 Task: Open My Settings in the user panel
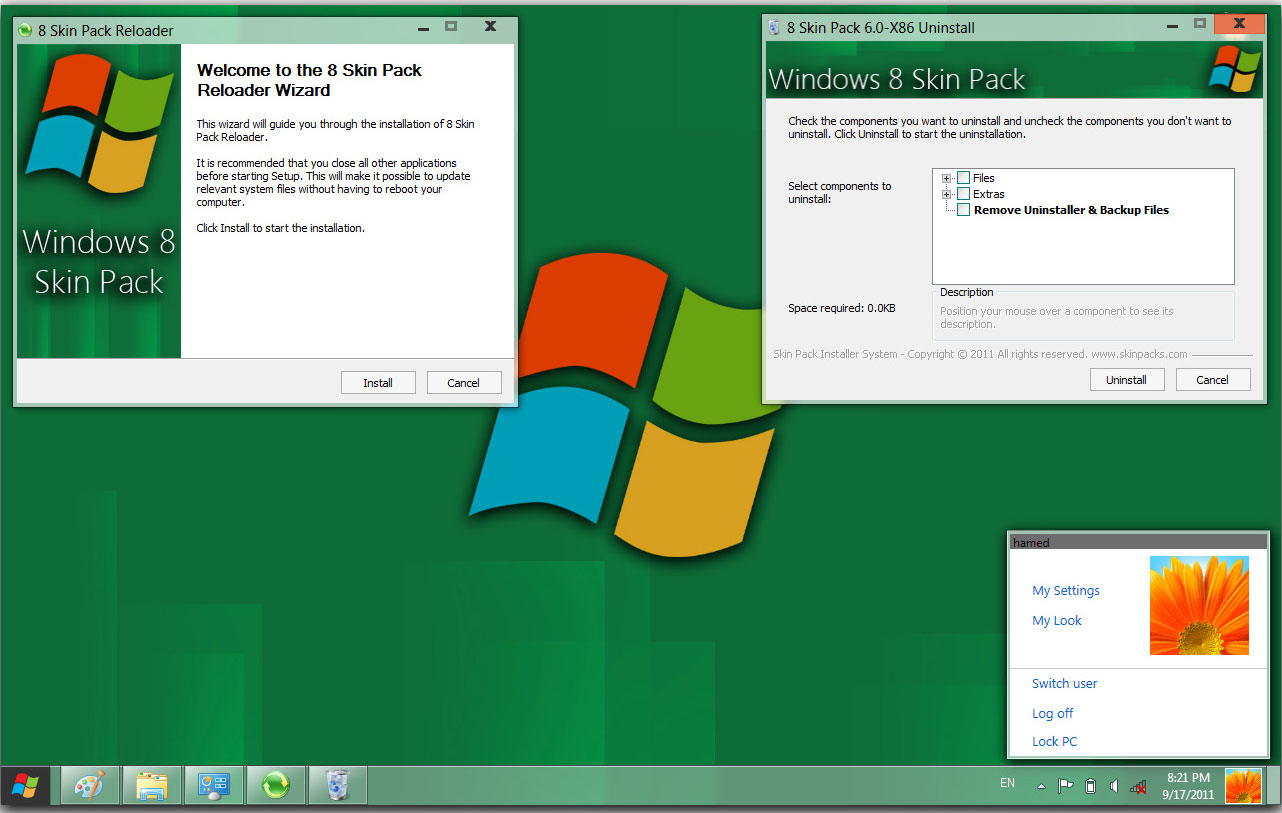1066,591
